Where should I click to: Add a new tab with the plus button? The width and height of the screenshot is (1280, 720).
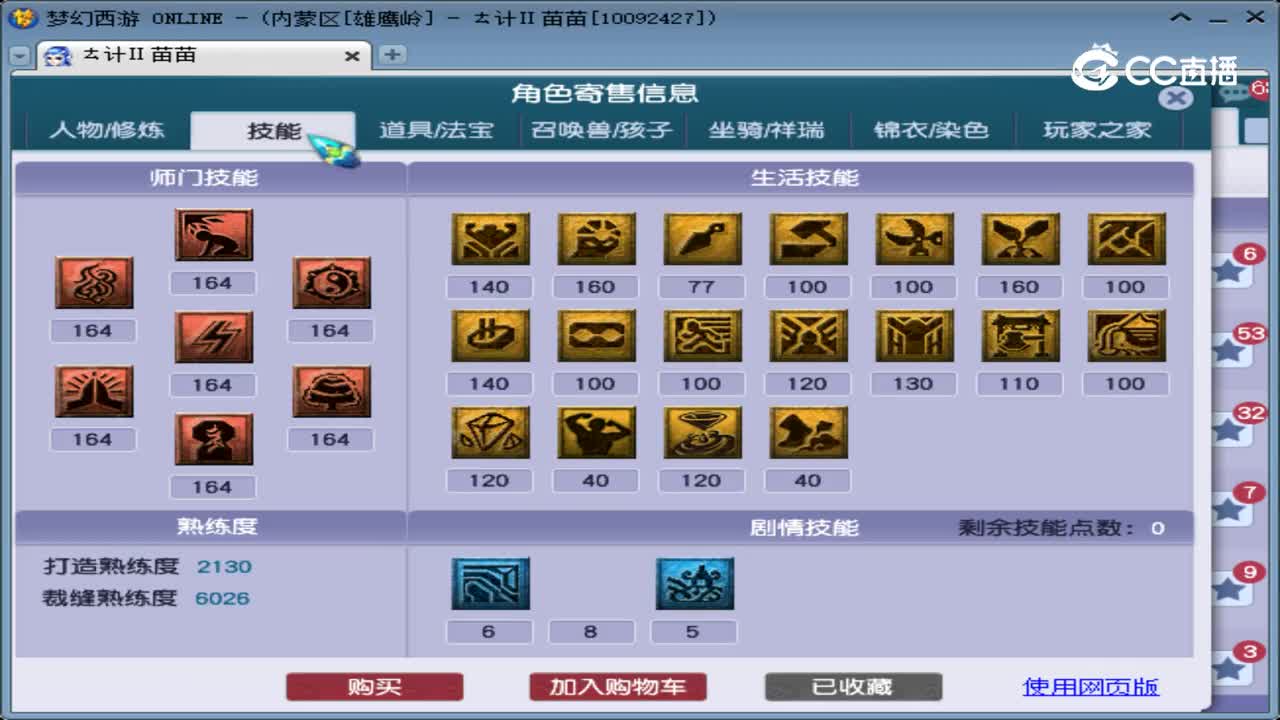392,55
